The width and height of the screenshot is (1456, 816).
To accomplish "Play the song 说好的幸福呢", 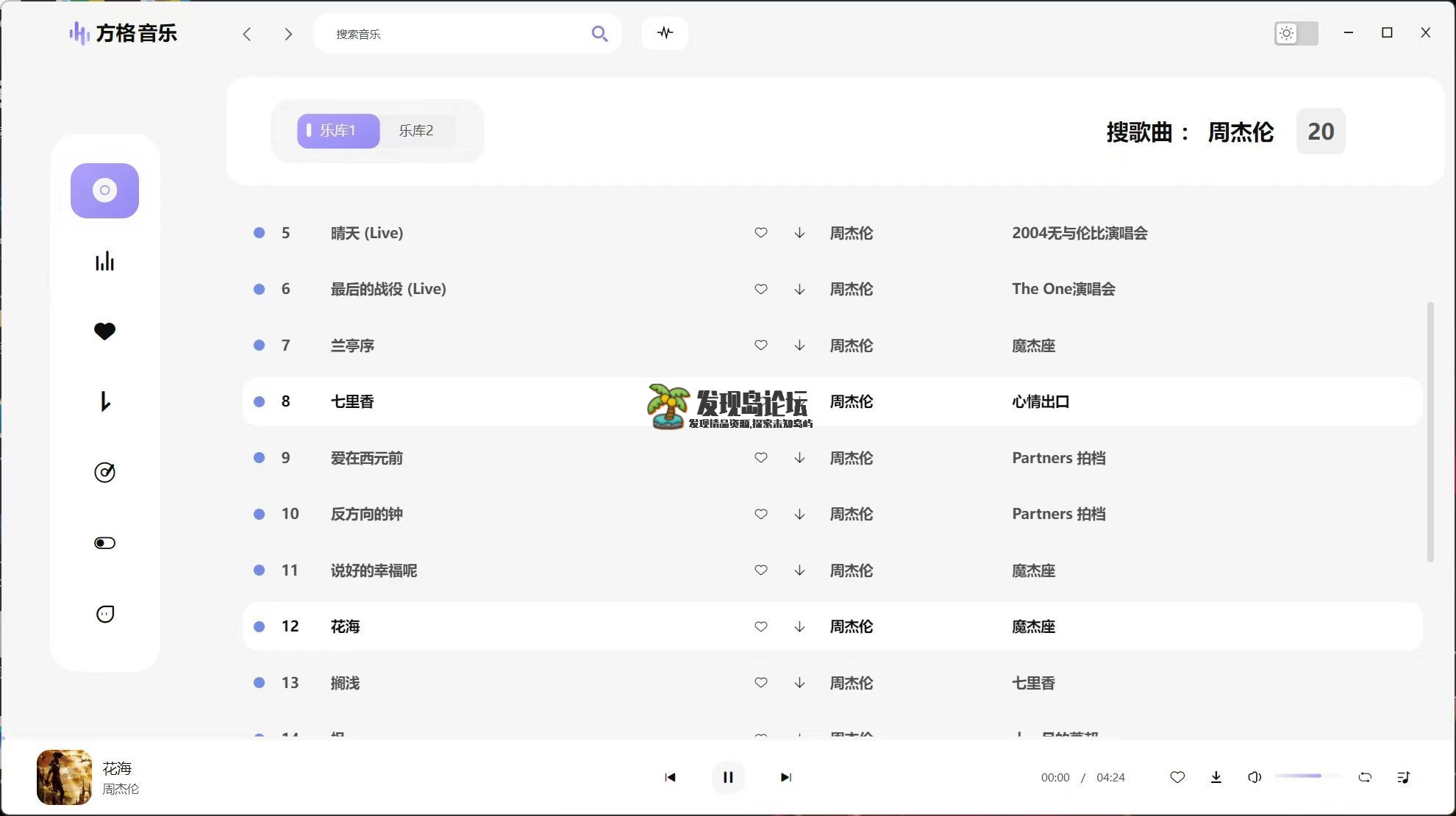I will pos(374,570).
